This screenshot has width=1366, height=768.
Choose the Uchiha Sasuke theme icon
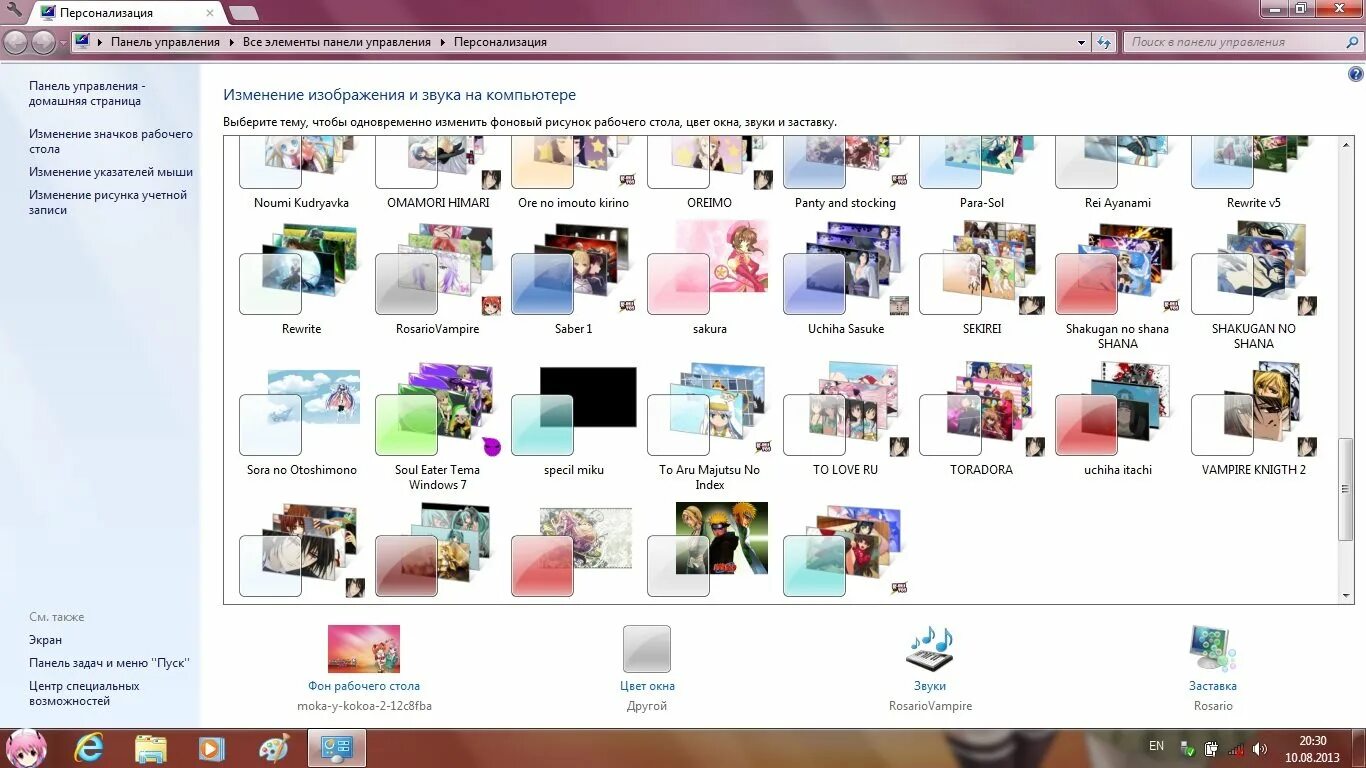coord(845,268)
